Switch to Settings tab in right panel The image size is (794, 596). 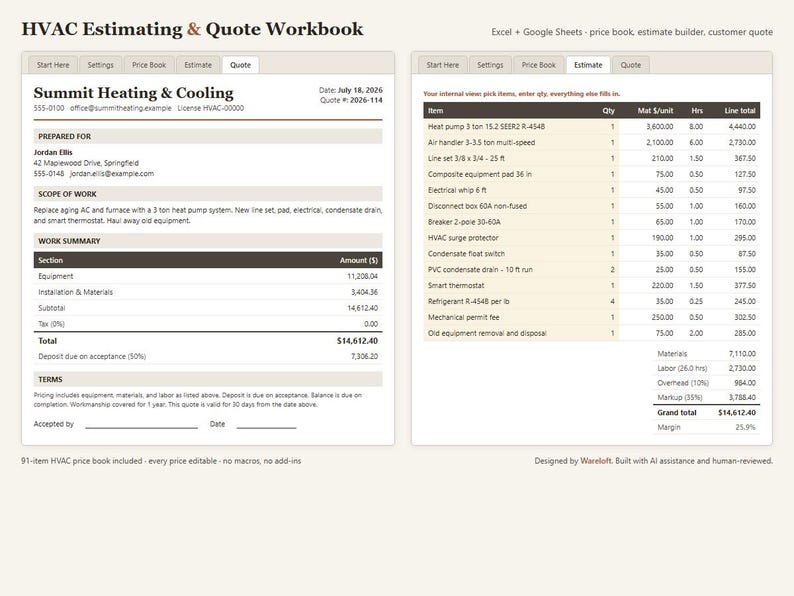pyautogui.click(x=490, y=65)
